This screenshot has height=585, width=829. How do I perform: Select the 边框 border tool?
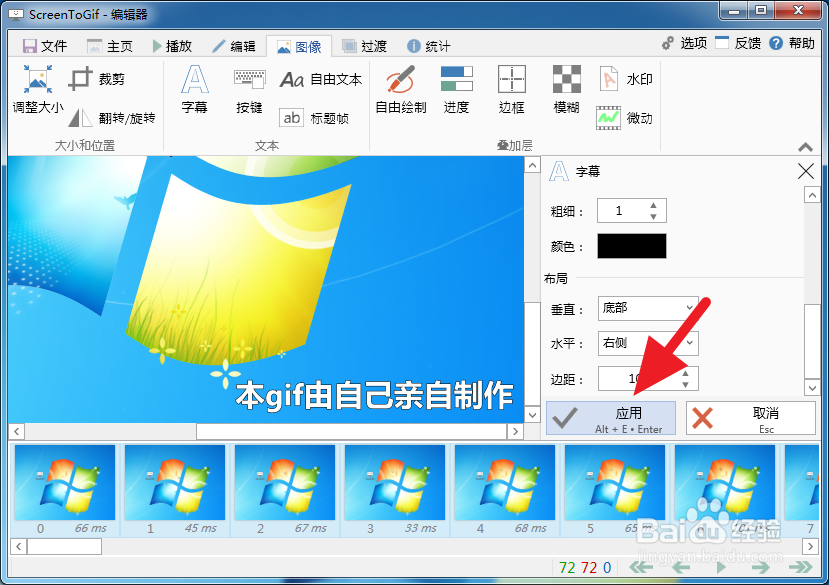(512, 88)
